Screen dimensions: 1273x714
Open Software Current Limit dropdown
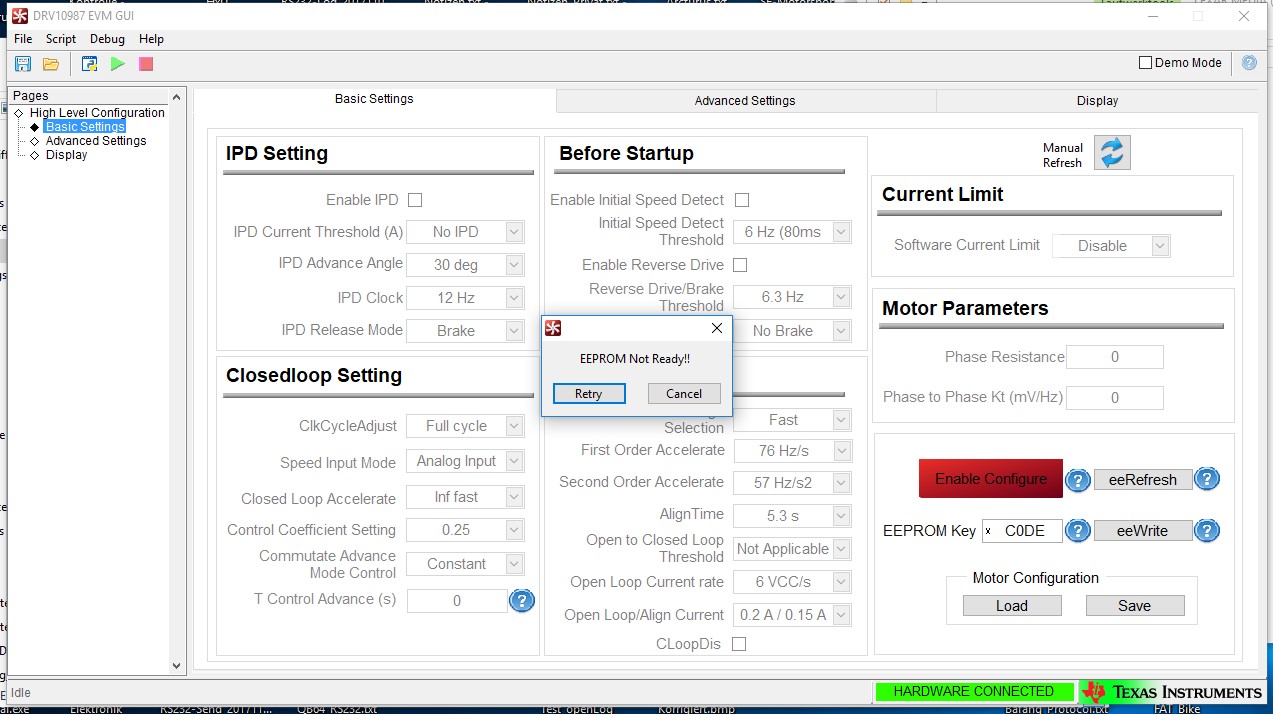(x=1111, y=246)
